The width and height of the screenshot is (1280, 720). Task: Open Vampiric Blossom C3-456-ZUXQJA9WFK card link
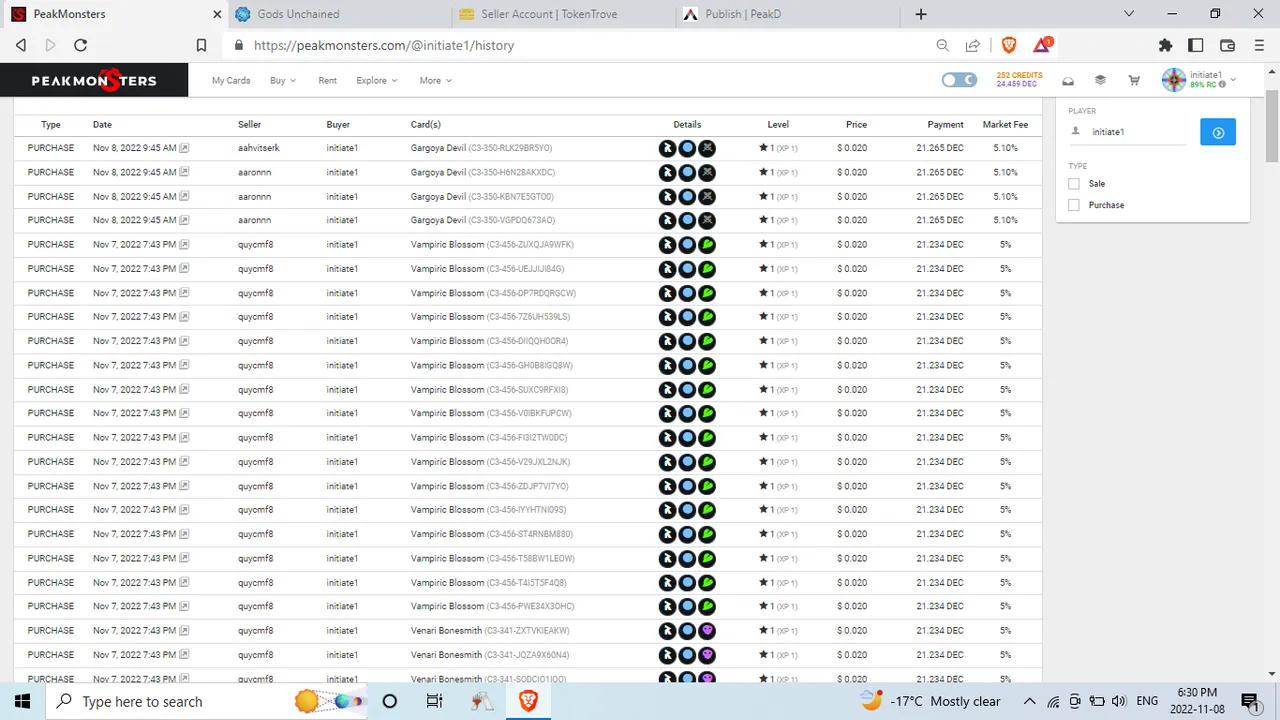tap(492, 245)
